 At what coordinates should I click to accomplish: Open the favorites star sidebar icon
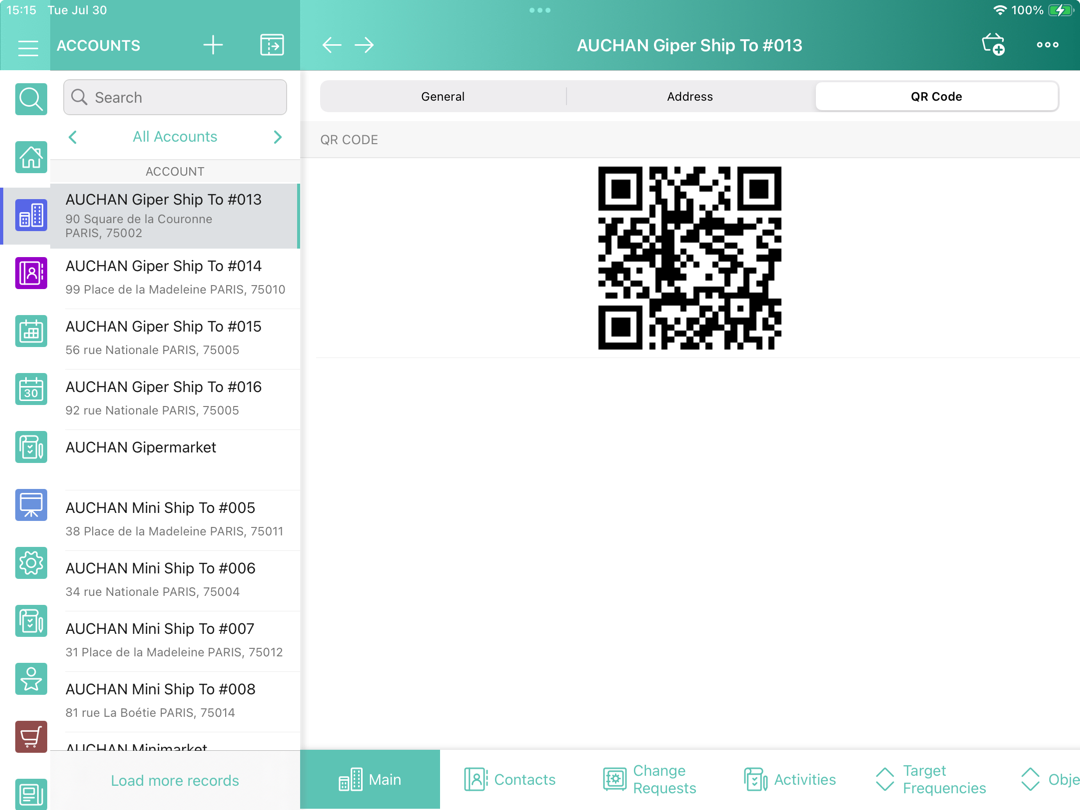[30, 678]
